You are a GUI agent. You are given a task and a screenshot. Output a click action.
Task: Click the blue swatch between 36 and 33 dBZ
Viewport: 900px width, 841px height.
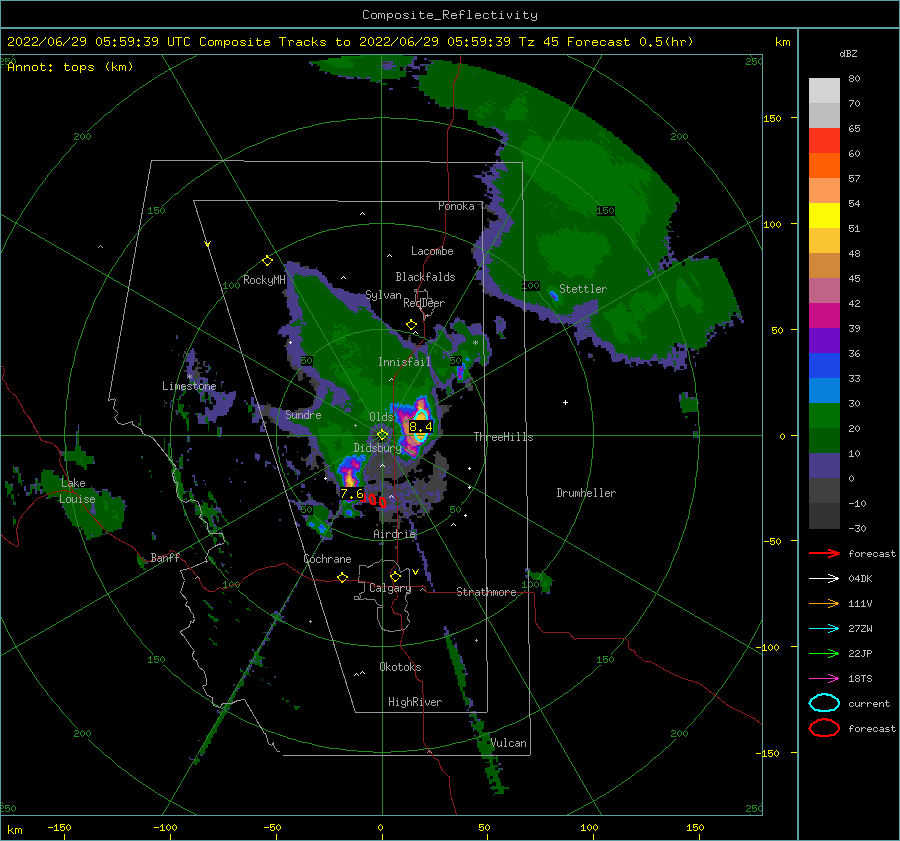coord(824,366)
